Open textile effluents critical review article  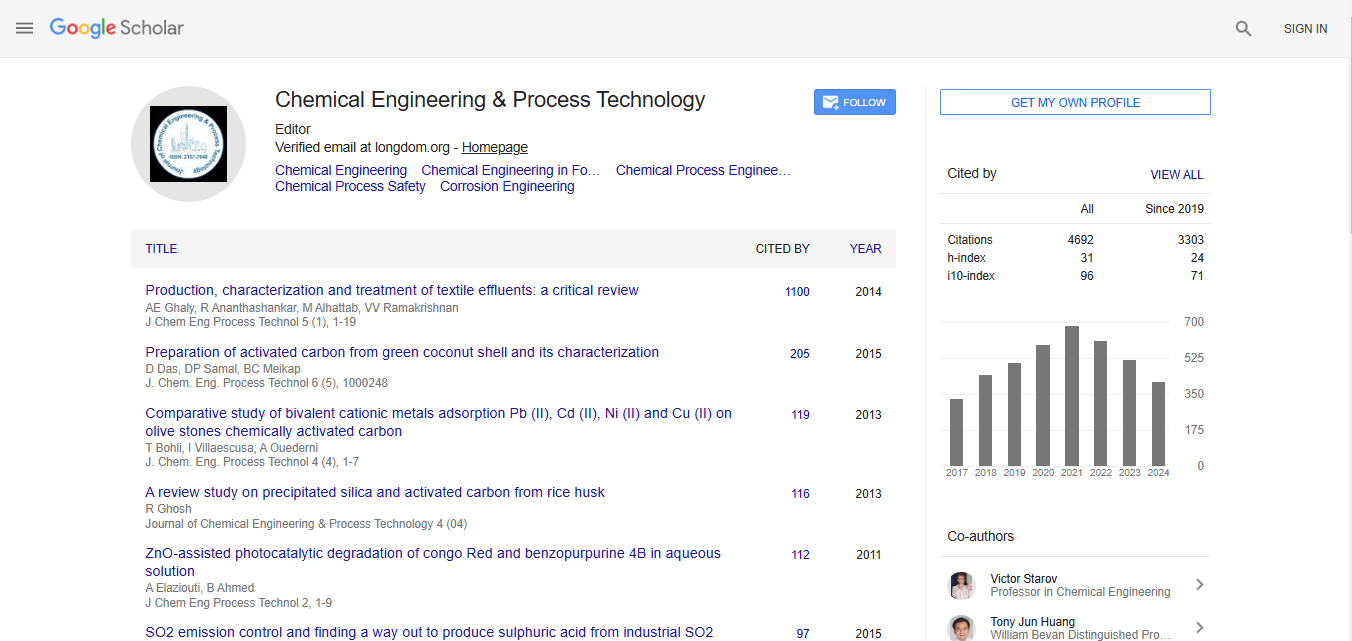click(392, 290)
